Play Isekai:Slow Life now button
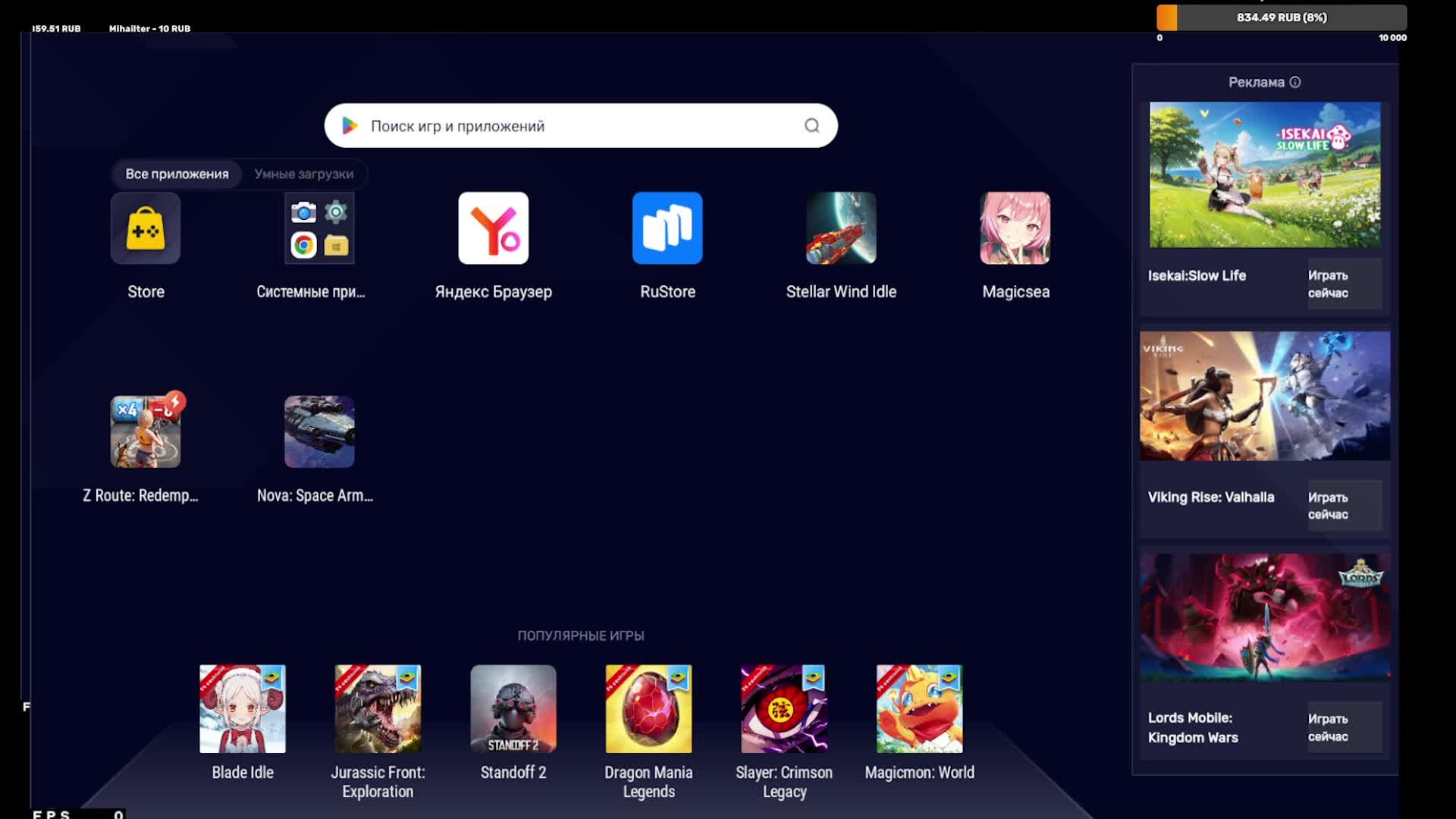 tap(1344, 284)
